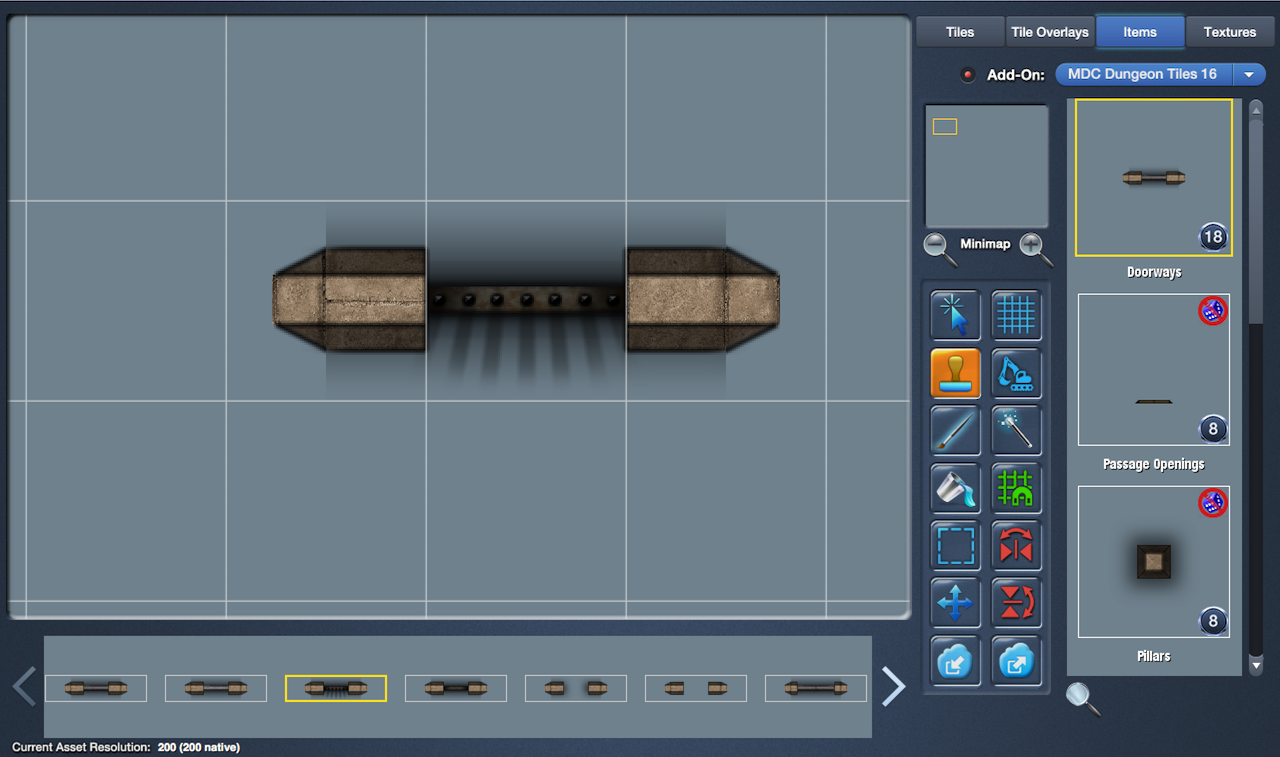This screenshot has width=1280, height=757.
Task: Select the Pillars category thumbnail
Action: click(1154, 562)
